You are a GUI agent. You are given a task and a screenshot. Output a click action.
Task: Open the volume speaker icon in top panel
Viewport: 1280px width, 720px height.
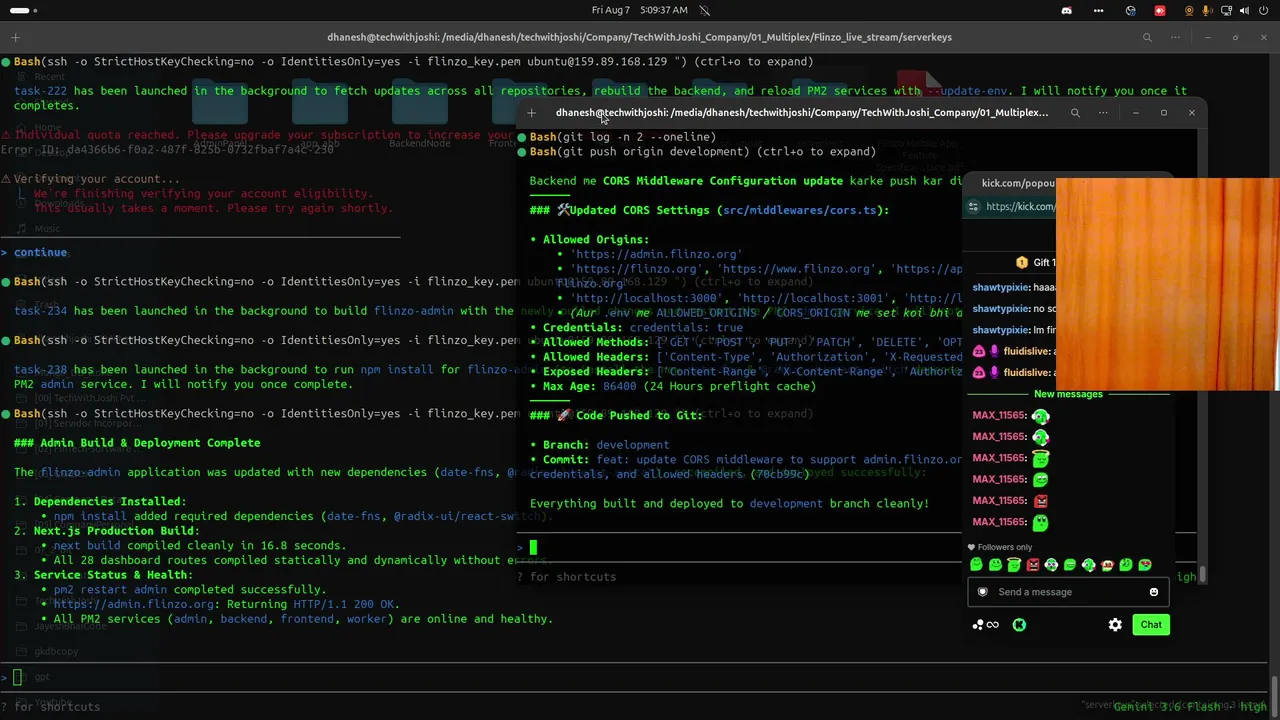pos(1245,10)
